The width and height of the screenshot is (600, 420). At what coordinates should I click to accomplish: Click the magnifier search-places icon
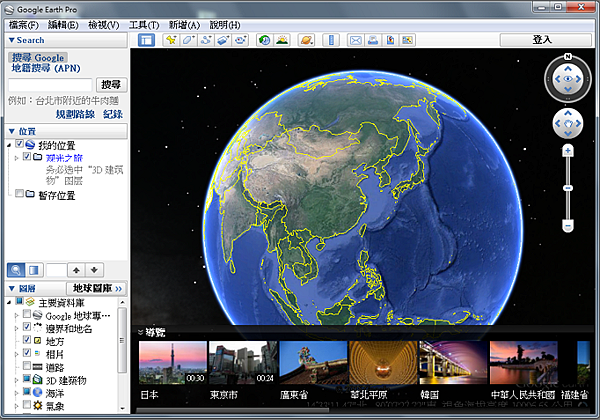pyautogui.click(x=16, y=270)
